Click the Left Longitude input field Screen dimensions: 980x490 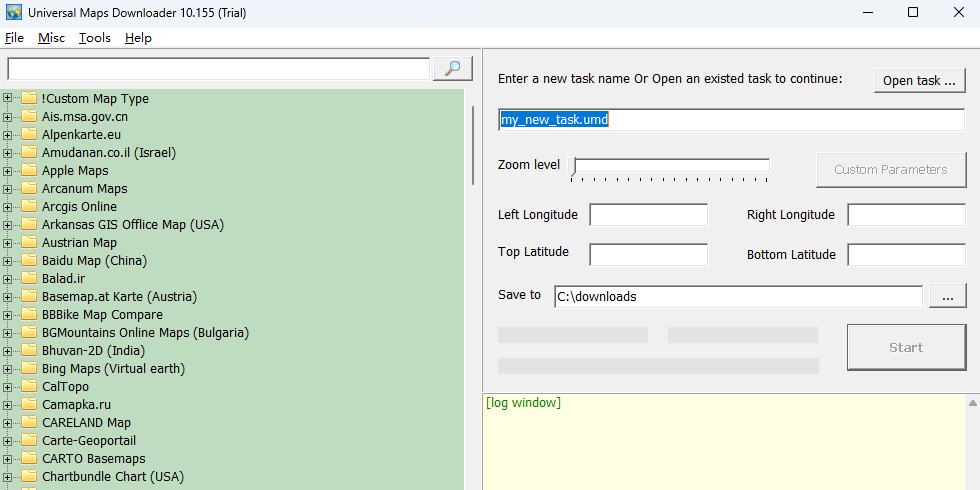click(x=648, y=215)
